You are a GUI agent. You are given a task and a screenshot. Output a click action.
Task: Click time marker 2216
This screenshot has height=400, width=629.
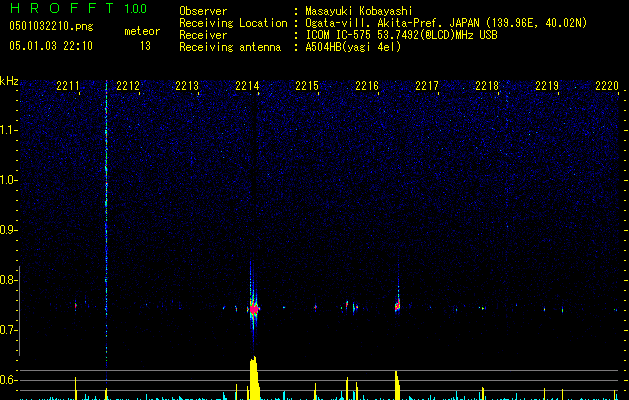click(367, 86)
